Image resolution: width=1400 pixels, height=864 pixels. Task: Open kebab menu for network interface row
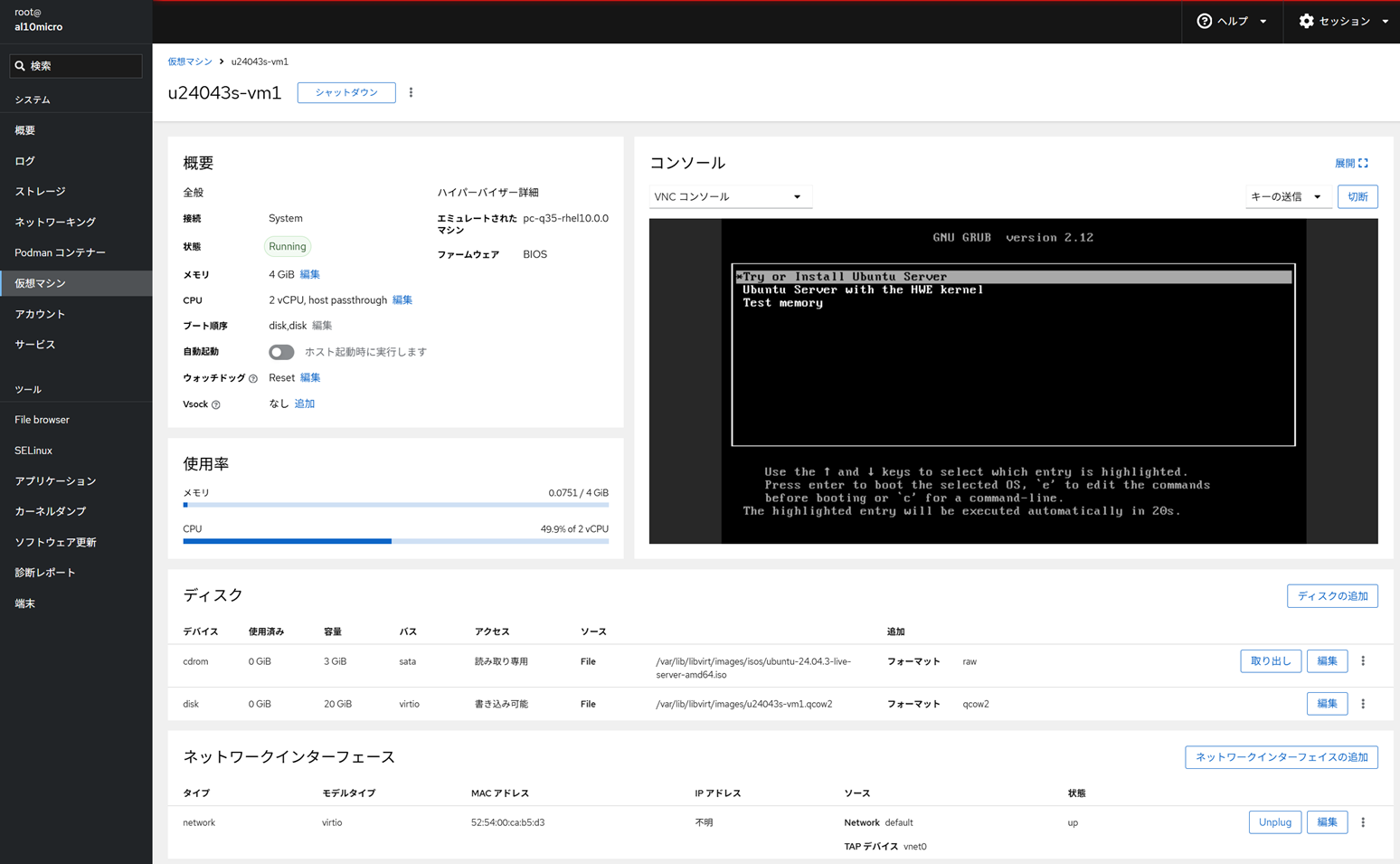tap(1363, 822)
